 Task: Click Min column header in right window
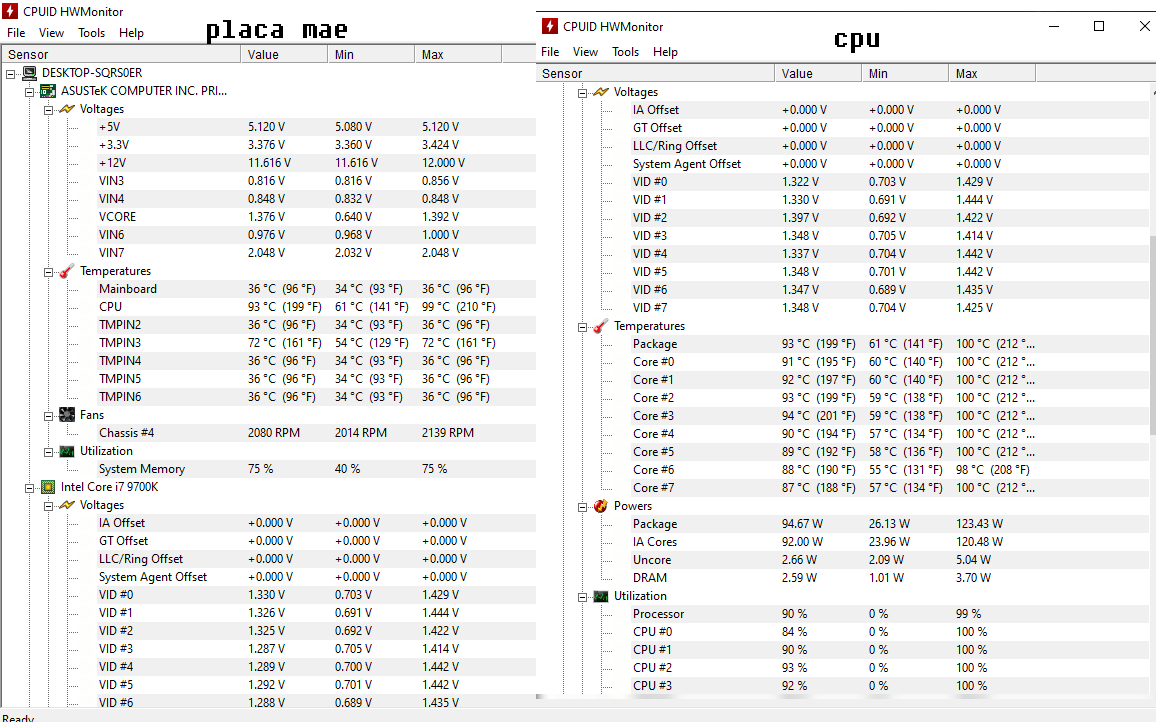click(905, 74)
